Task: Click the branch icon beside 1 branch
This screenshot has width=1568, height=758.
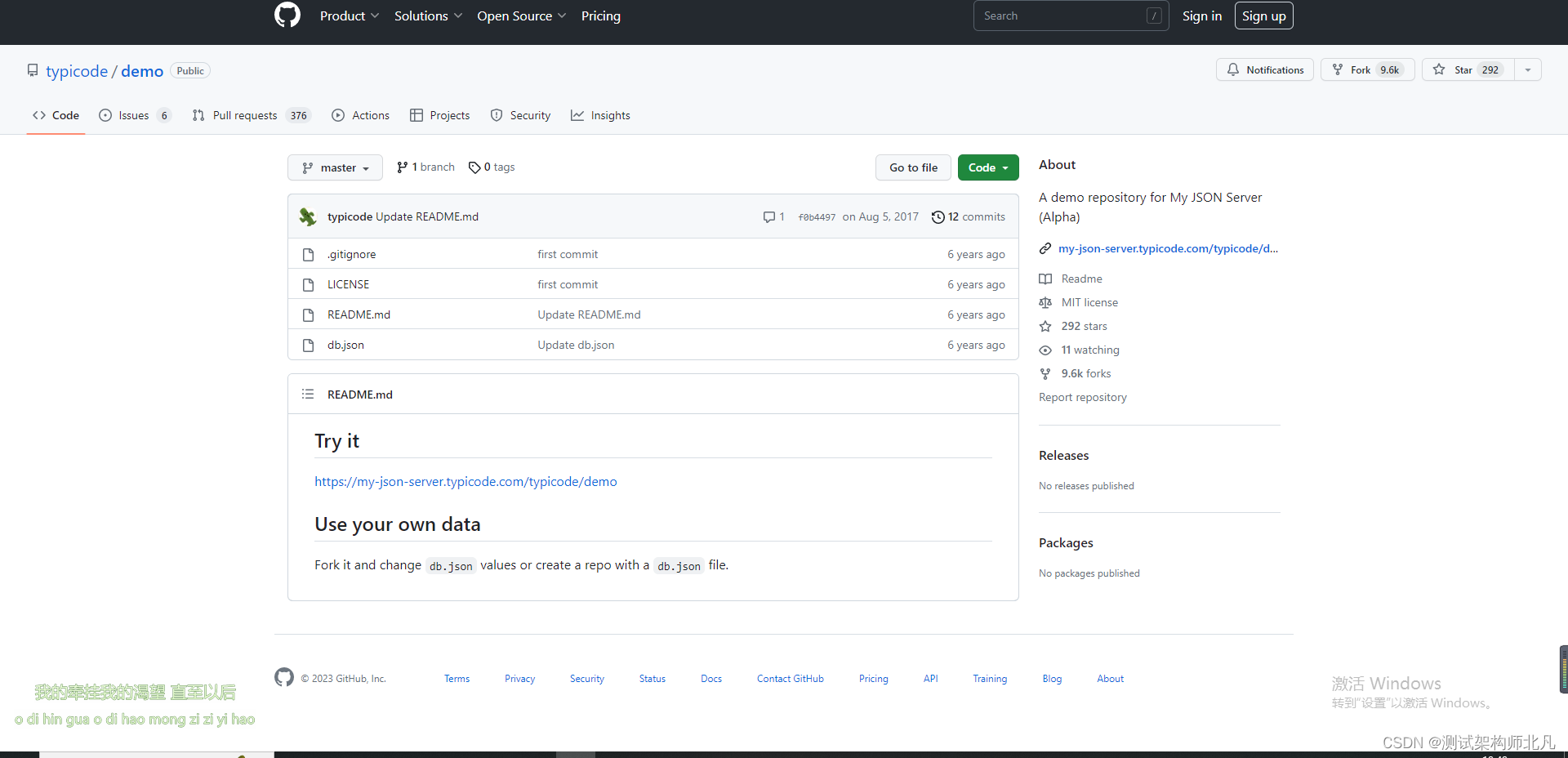Action: pyautogui.click(x=402, y=167)
